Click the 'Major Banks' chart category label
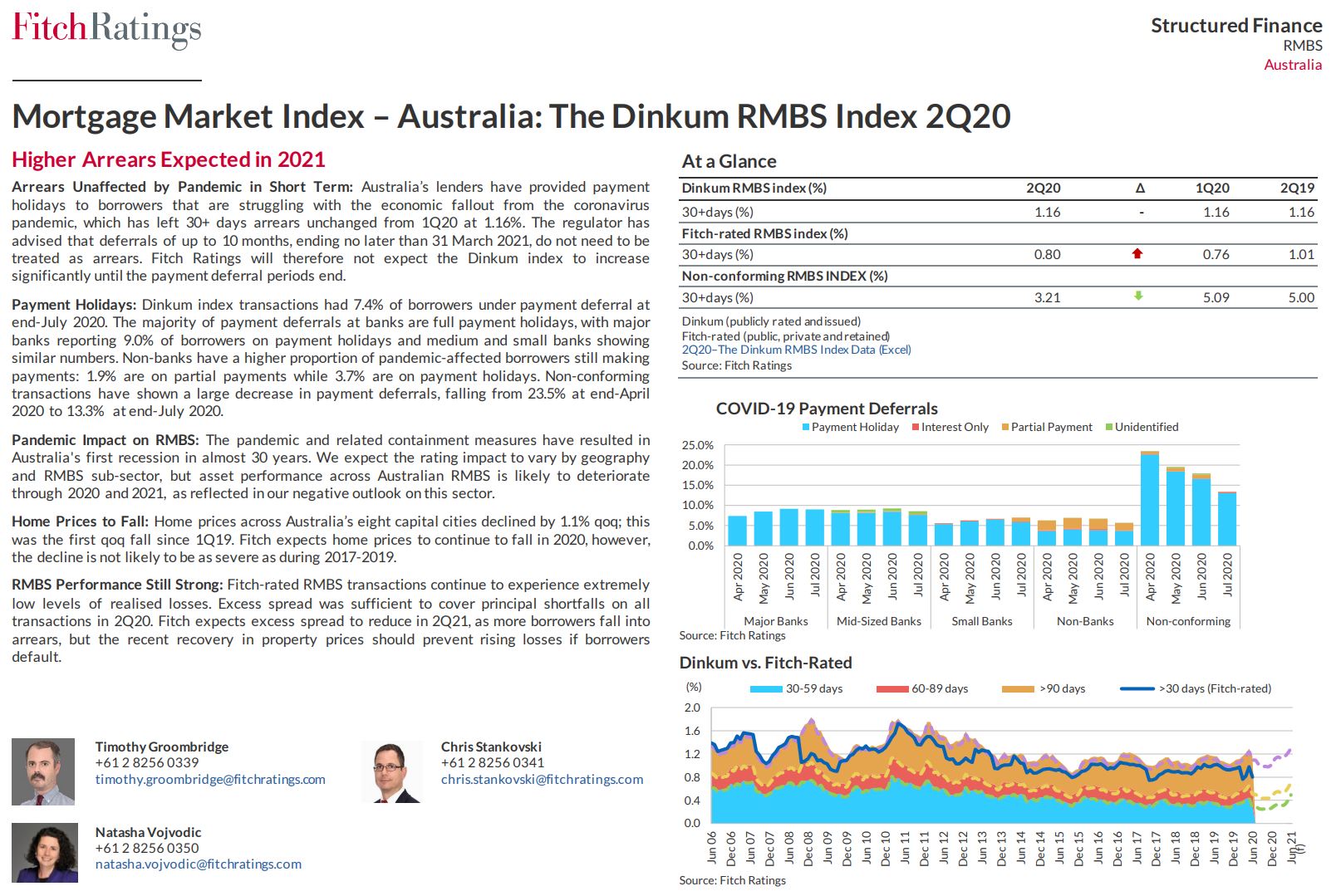The width and height of the screenshot is (1336, 896). 776,621
